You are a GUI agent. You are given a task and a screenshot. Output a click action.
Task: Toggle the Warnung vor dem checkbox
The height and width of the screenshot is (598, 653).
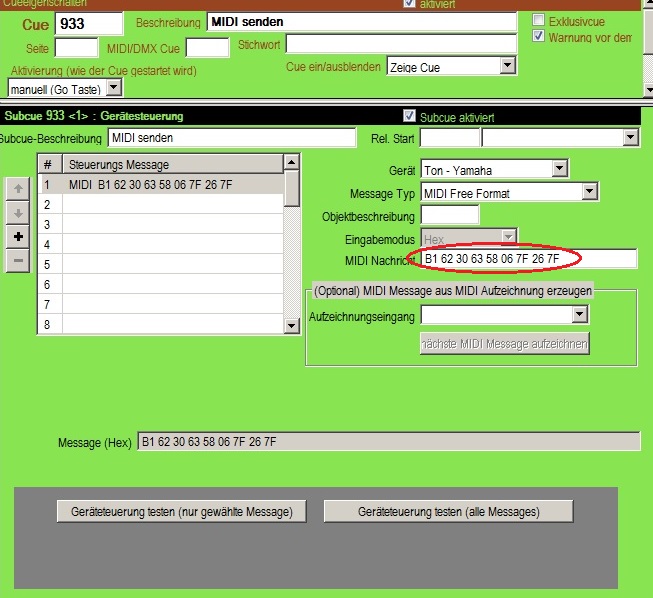539,37
